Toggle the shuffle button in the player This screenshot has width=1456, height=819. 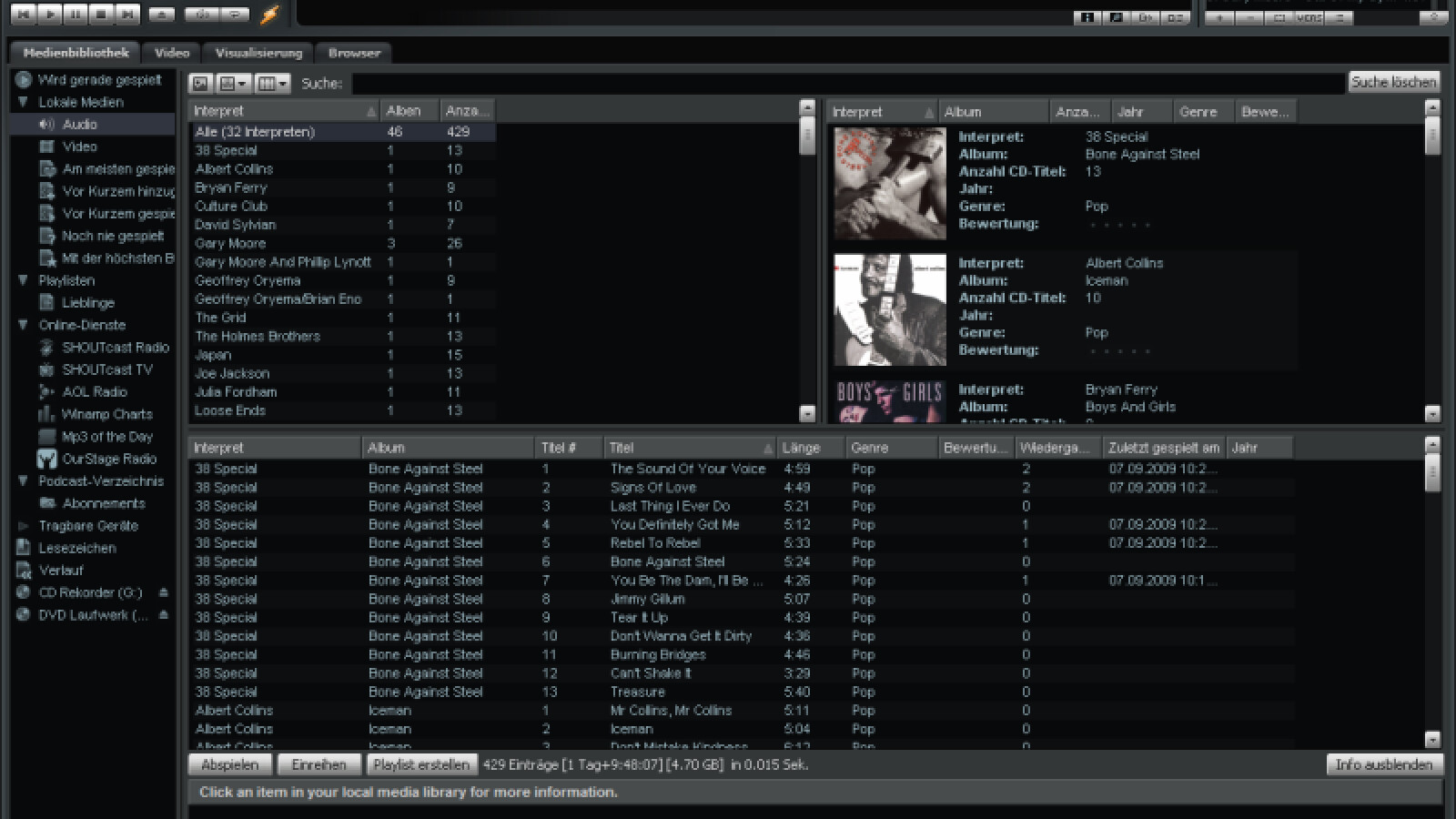(201, 14)
